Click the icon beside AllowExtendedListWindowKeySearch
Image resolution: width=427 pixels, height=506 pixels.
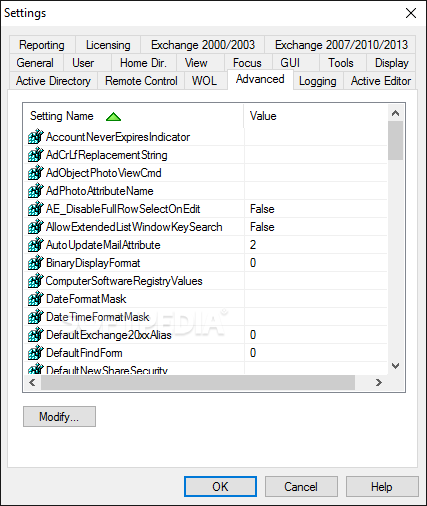coord(35,227)
